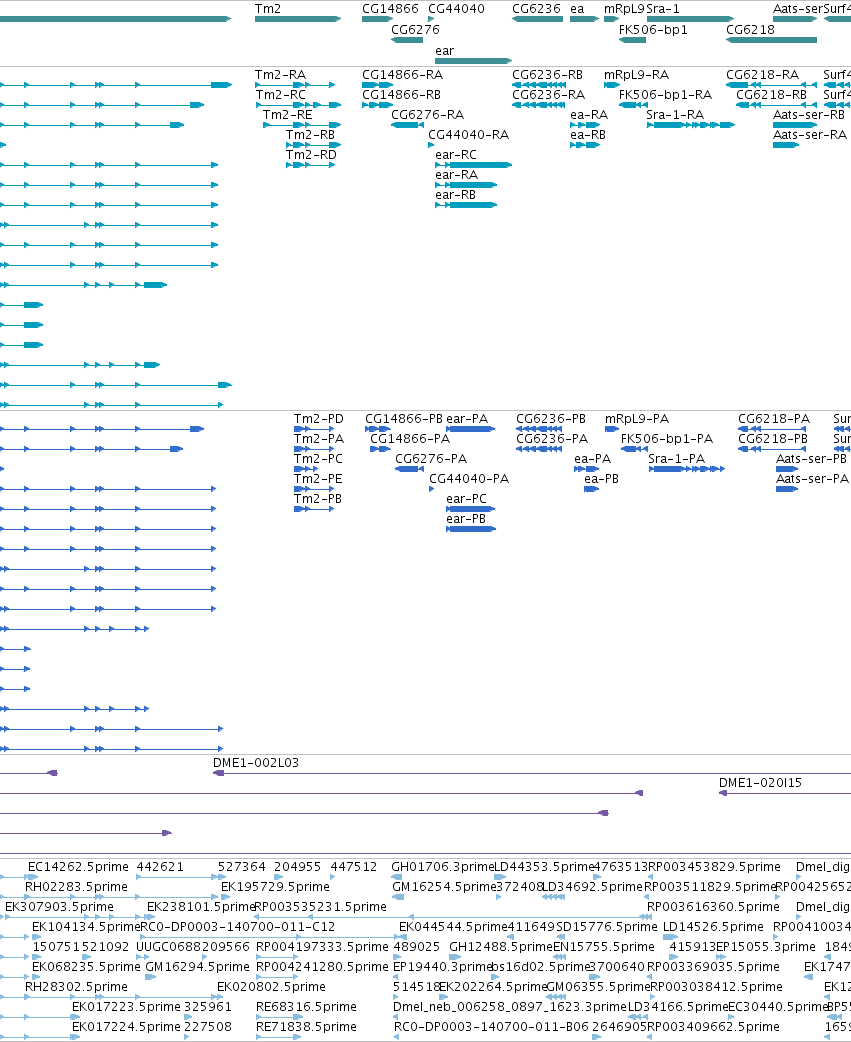Screen dimensions: 851x1042
Task: Click the DME1-020I15 BAC clone
Action: coord(785,793)
